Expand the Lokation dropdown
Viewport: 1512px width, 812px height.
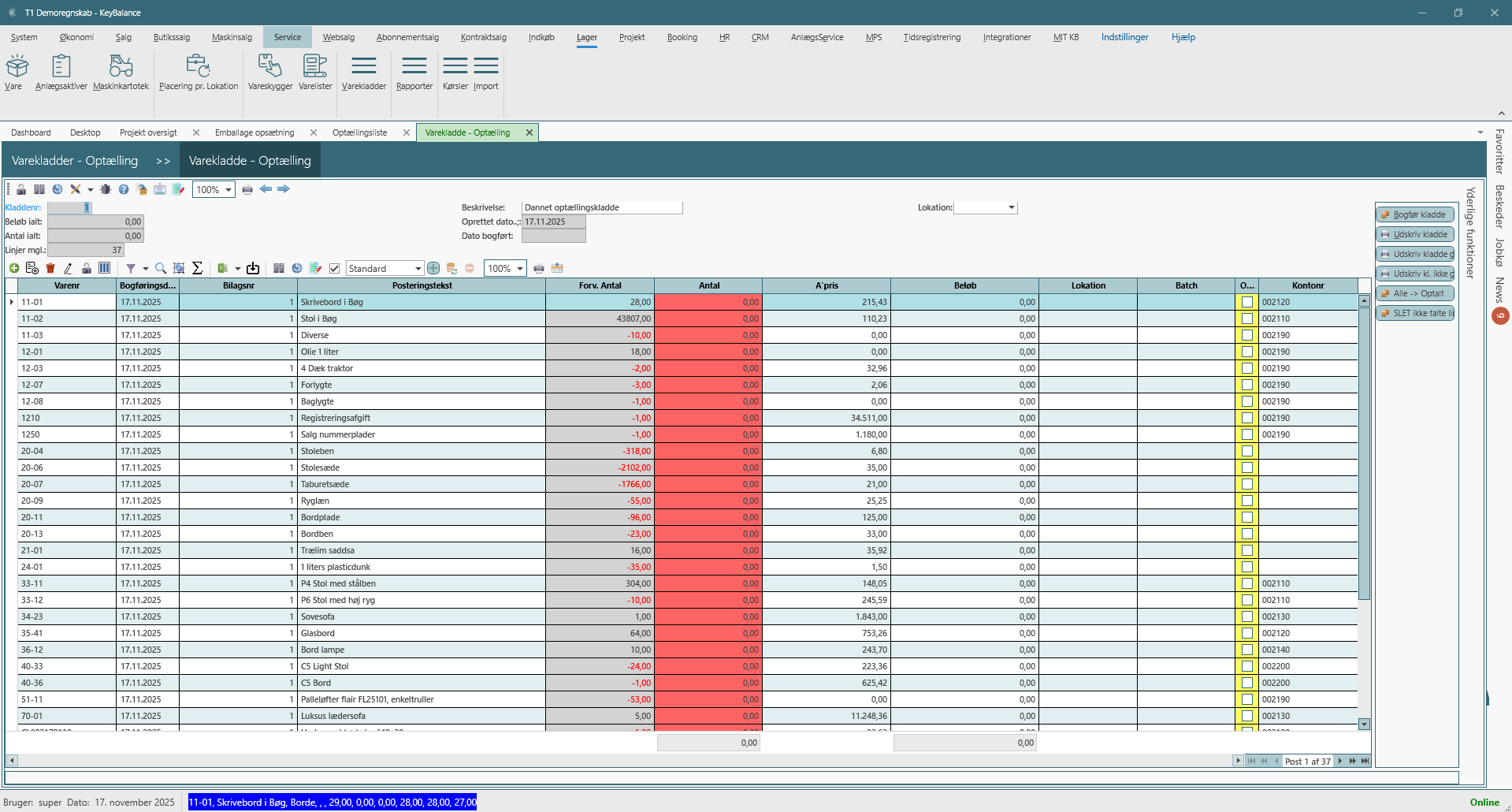point(1011,208)
